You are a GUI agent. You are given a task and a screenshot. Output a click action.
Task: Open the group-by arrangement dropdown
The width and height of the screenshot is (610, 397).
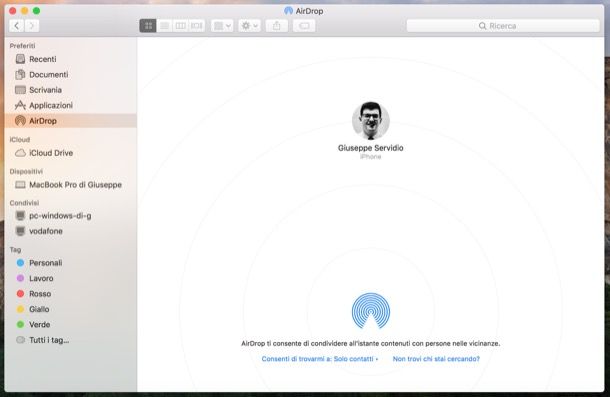[x=222, y=26]
